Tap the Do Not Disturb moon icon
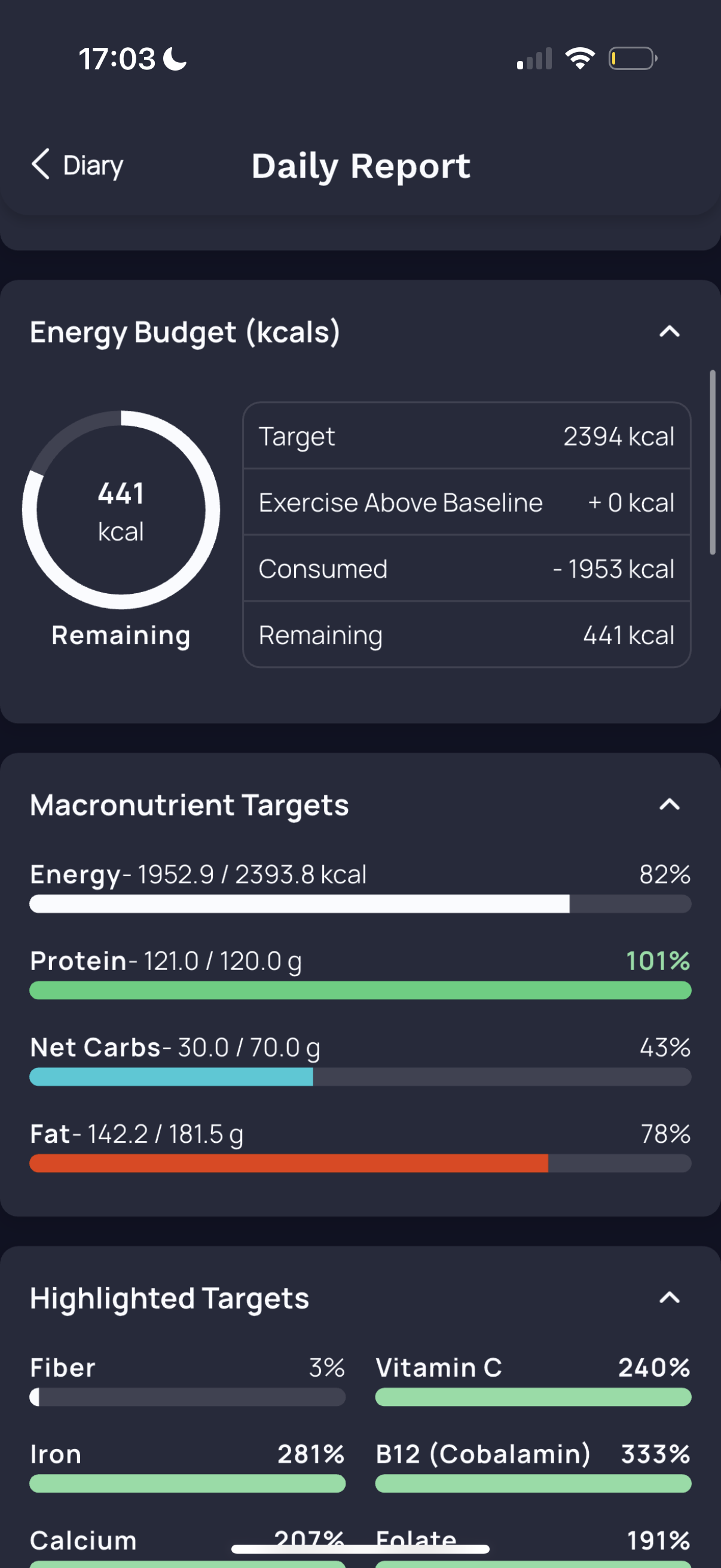Image resolution: width=721 pixels, height=1568 pixels. pyautogui.click(x=176, y=59)
